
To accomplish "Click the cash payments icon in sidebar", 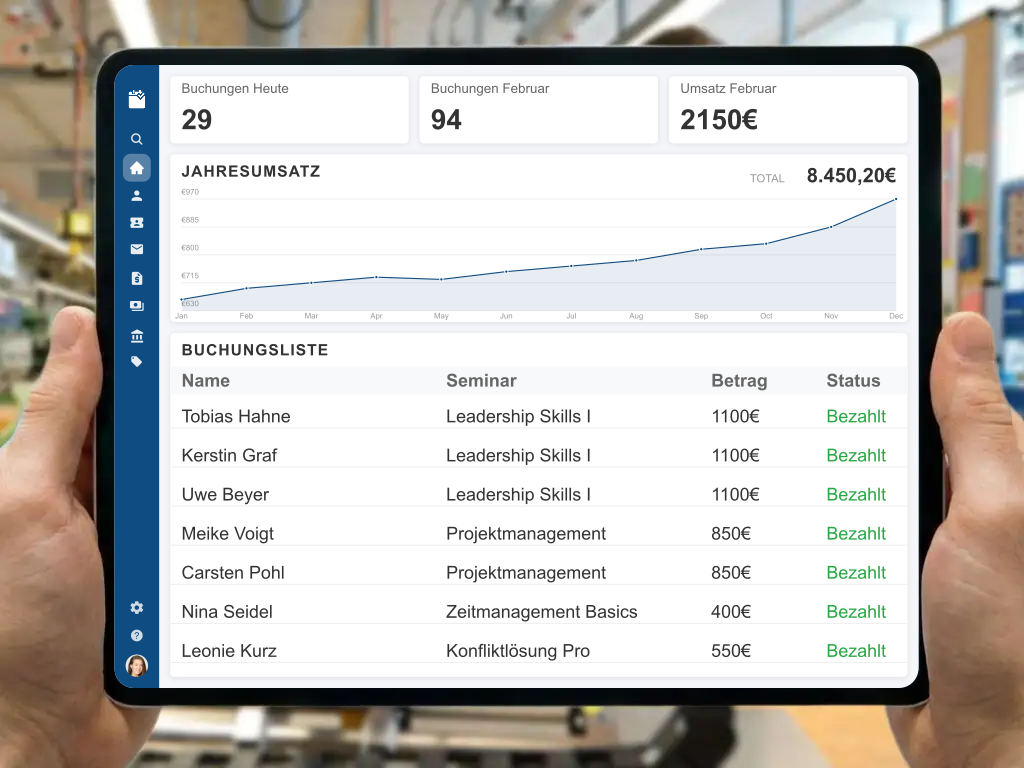I will coord(137,306).
